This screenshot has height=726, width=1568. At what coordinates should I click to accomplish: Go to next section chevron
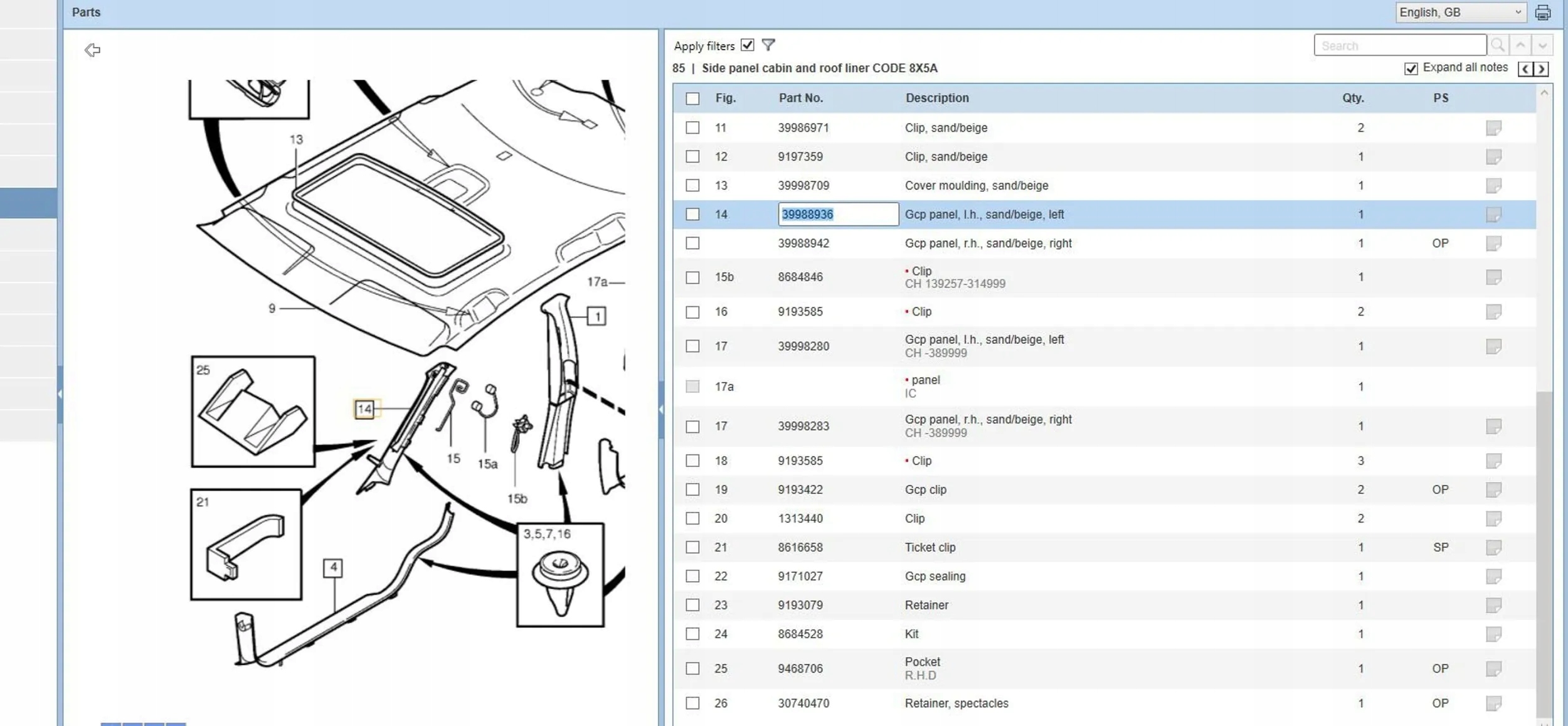1541,69
